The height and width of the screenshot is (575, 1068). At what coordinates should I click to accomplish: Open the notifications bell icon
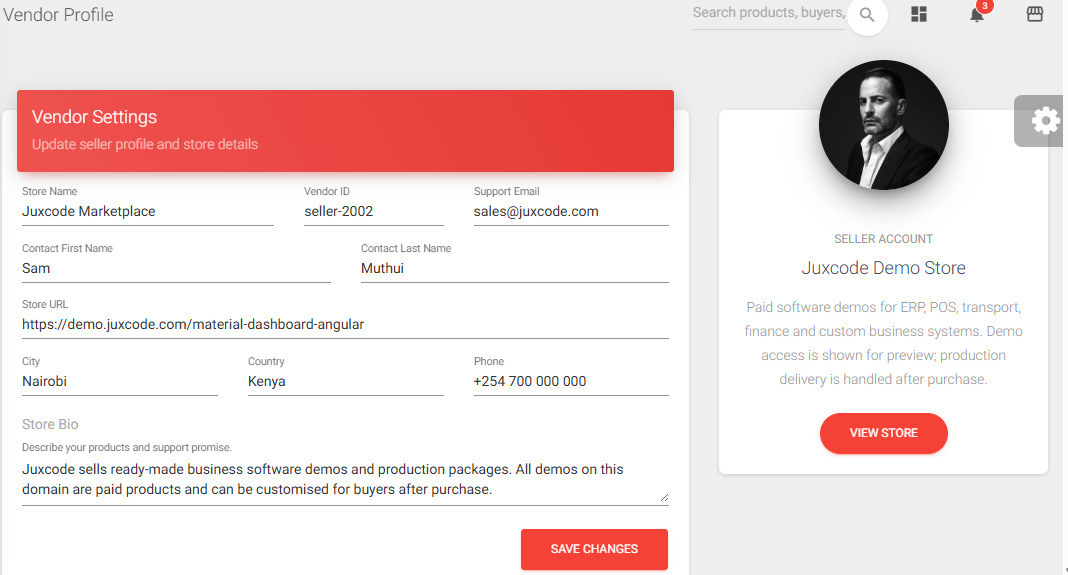(x=977, y=14)
